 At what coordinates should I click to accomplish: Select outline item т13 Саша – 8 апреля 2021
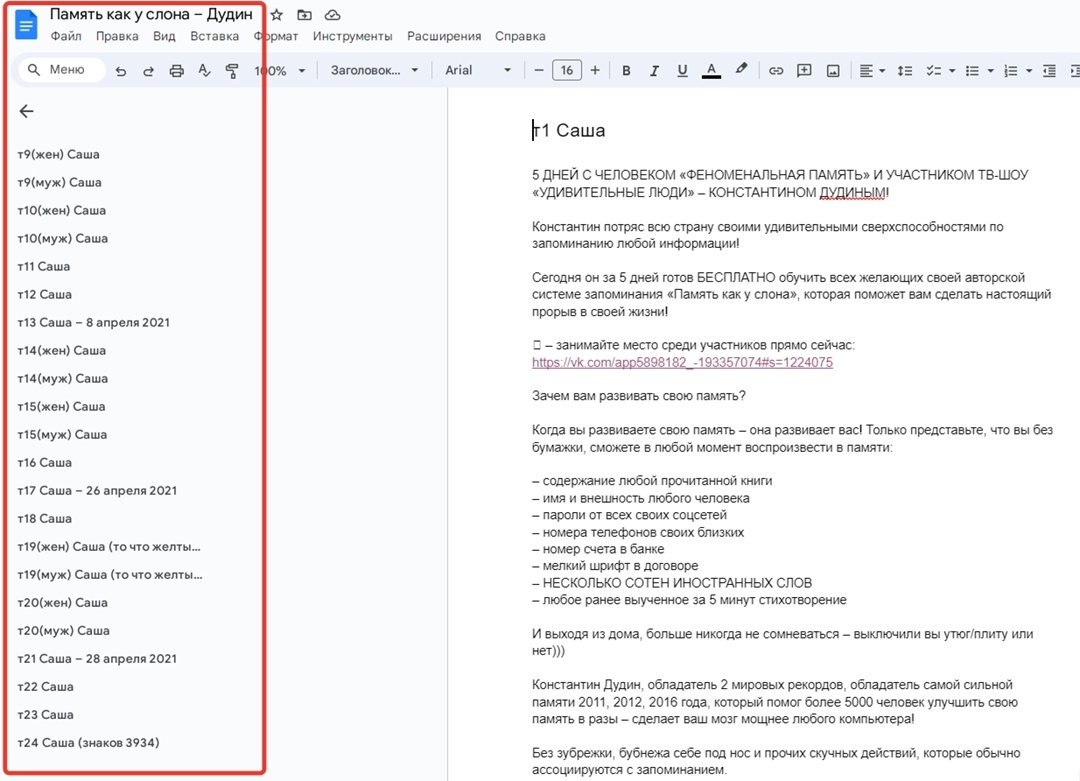pyautogui.click(x=94, y=322)
